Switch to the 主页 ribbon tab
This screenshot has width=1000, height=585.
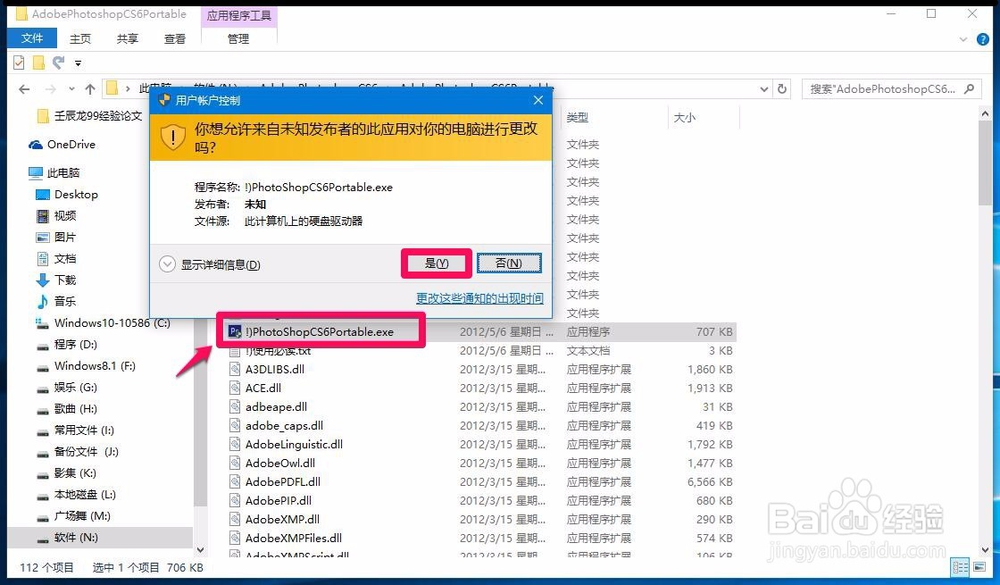click(80, 39)
